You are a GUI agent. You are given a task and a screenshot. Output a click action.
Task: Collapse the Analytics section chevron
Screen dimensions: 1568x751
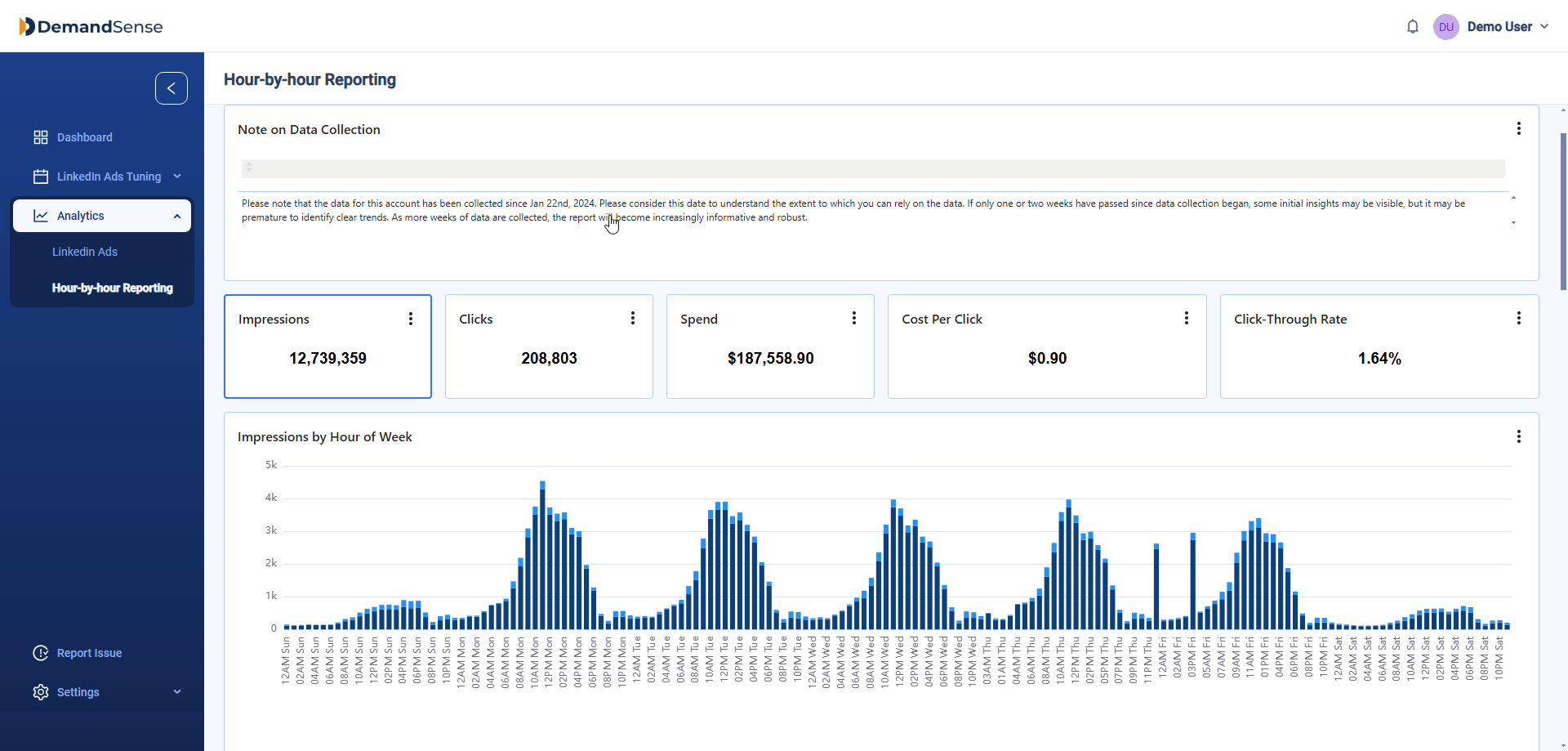176,216
